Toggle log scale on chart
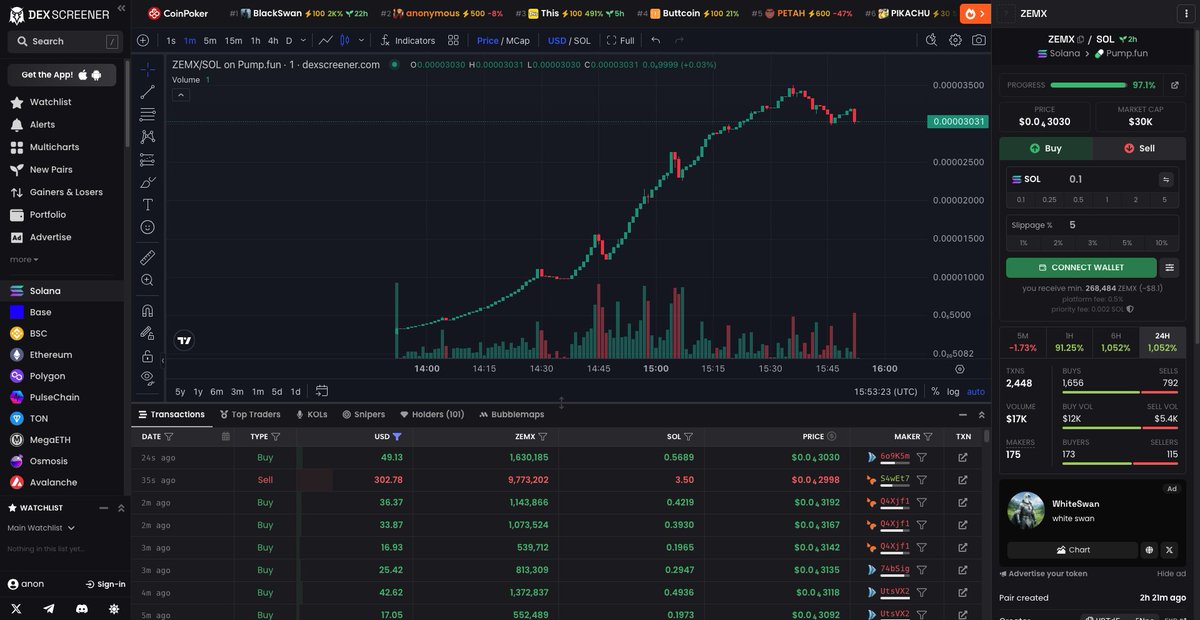 953,391
